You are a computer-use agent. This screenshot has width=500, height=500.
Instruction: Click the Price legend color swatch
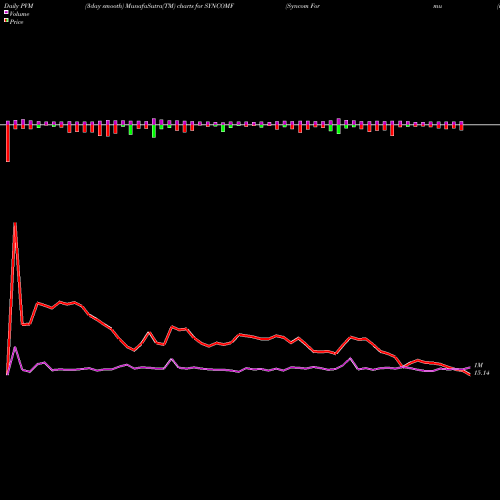(6, 21)
